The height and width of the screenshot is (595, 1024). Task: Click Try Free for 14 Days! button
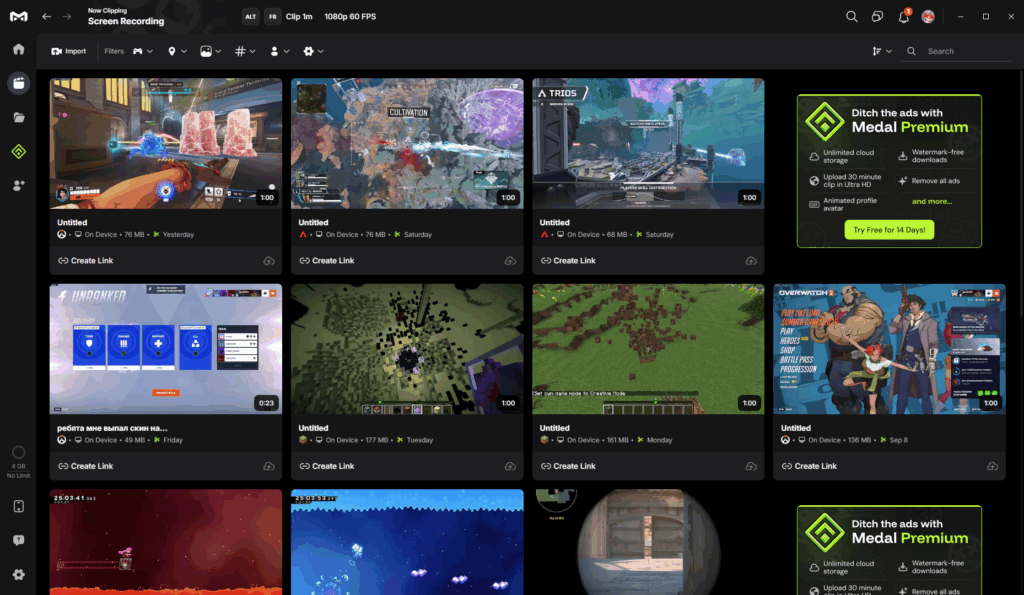click(x=889, y=230)
